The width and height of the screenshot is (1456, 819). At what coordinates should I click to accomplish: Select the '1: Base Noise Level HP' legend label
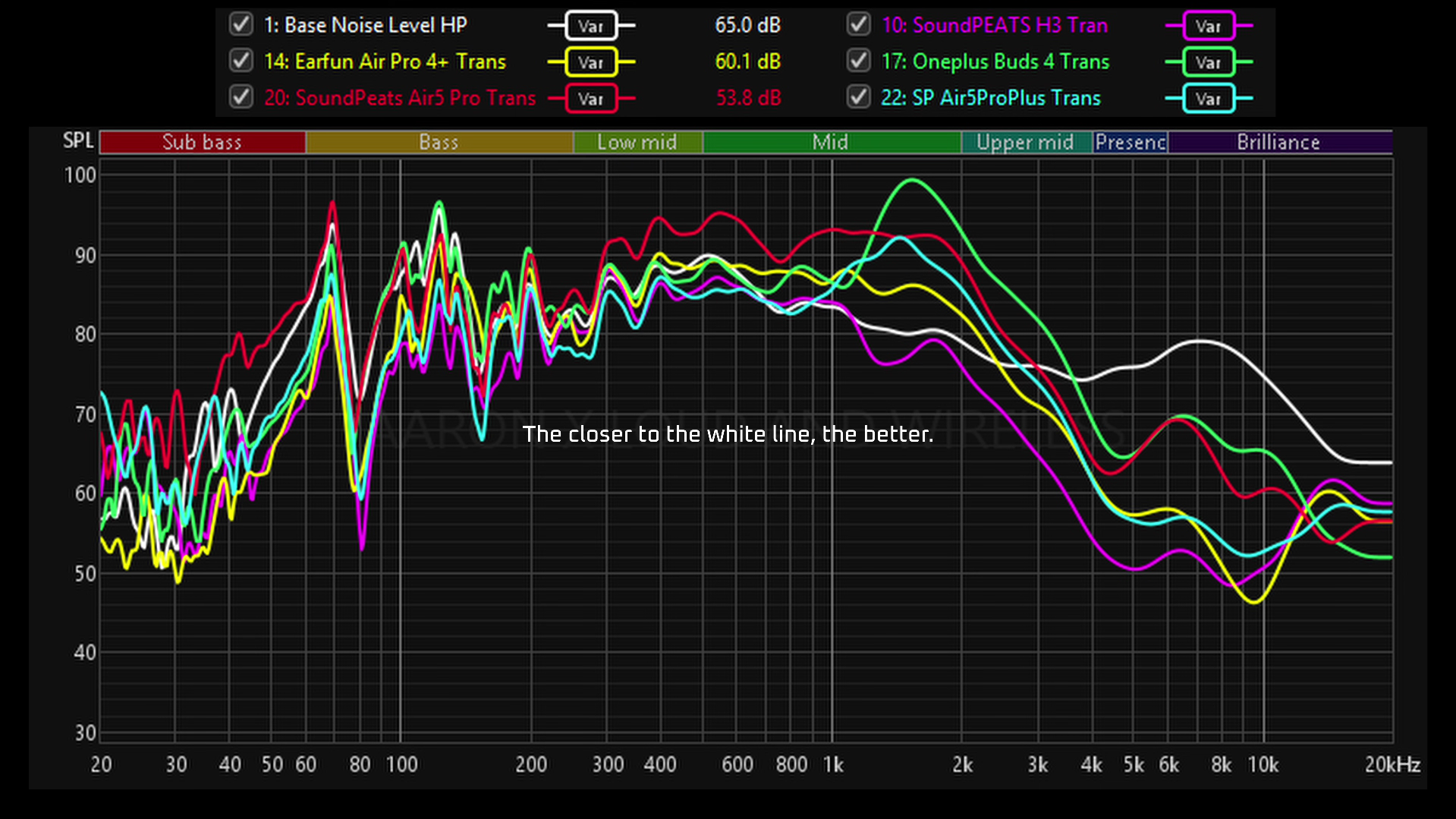pyautogui.click(x=365, y=25)
